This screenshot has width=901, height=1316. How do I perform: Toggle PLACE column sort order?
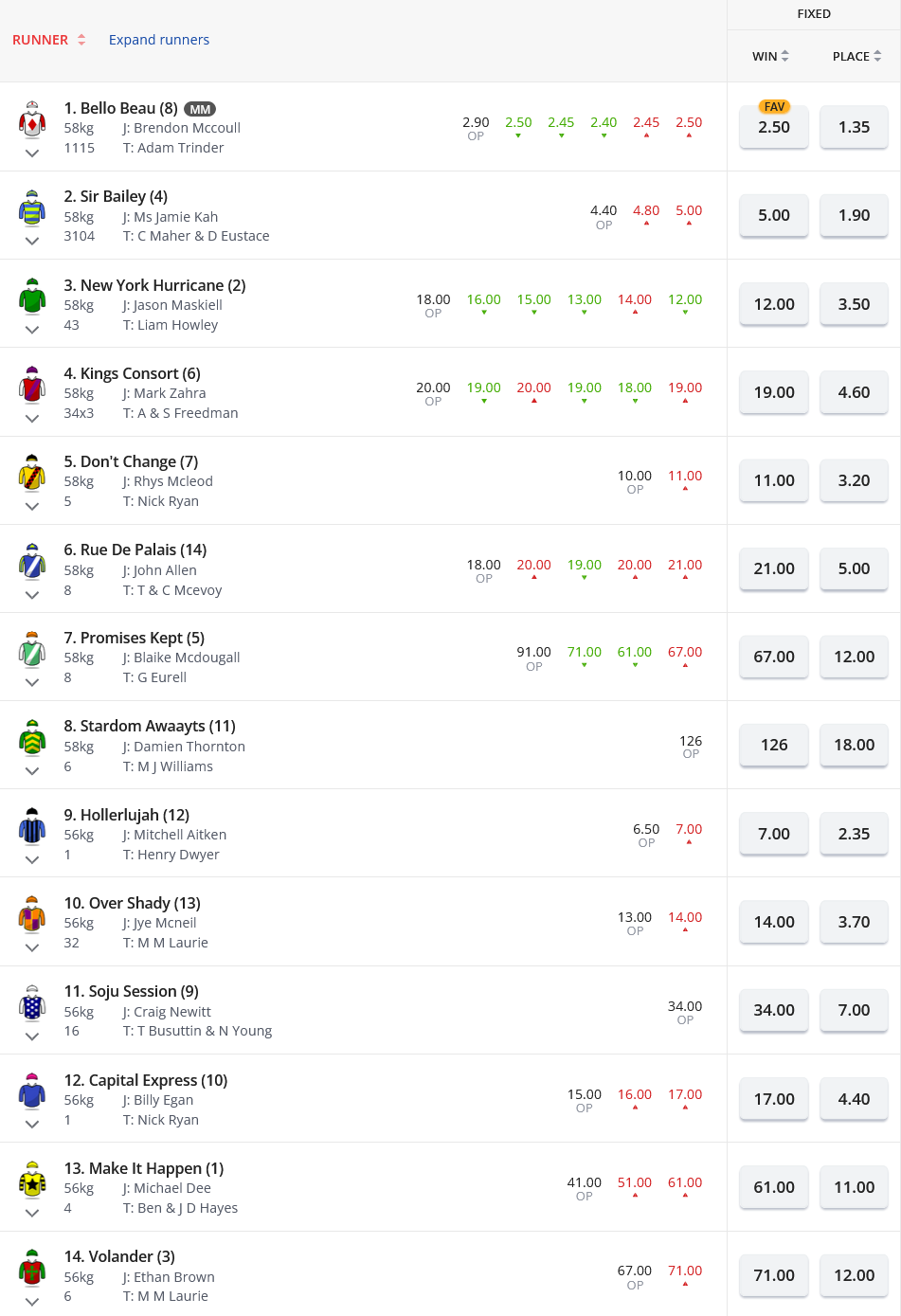877,56
